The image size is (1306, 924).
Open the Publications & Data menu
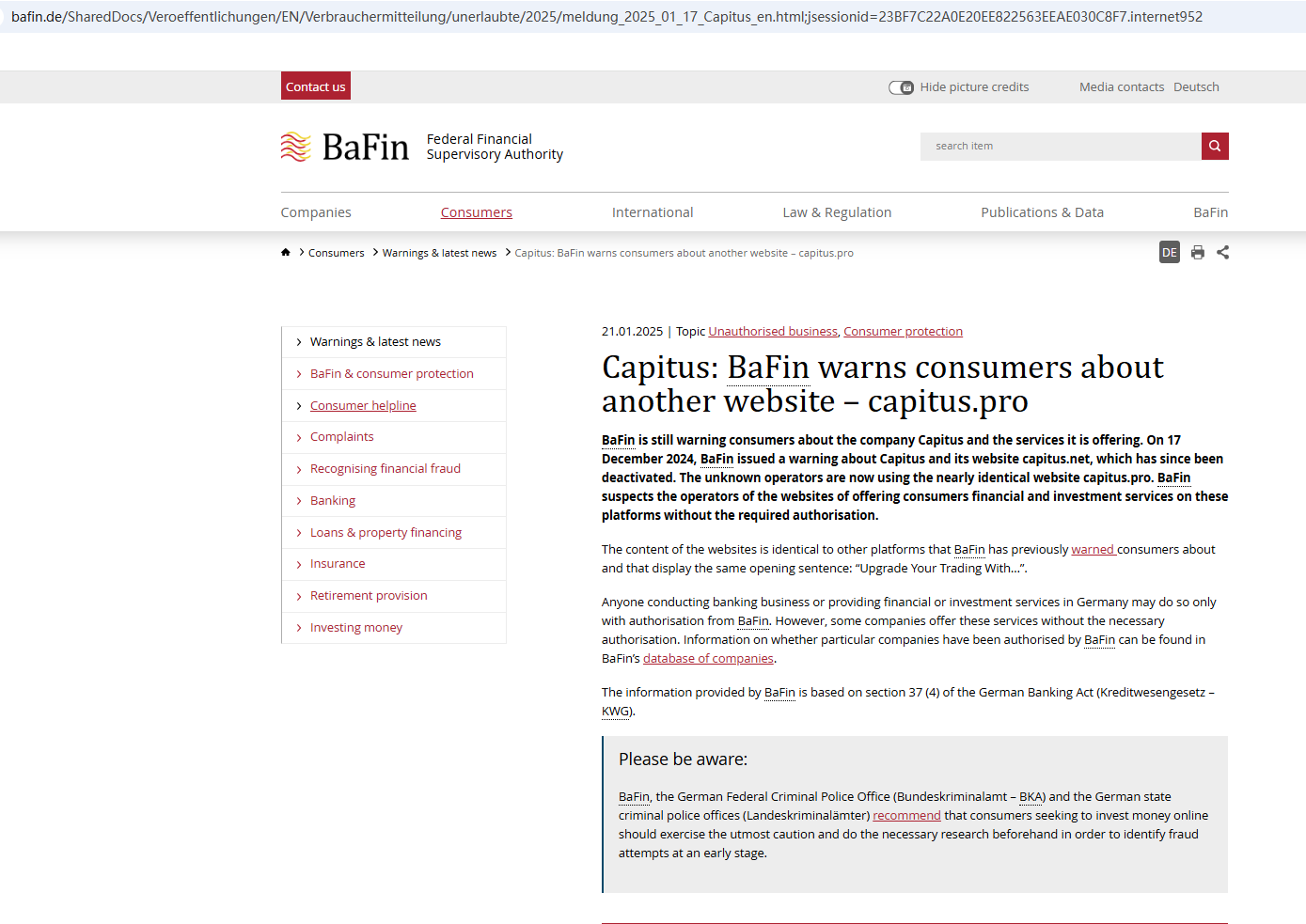tap(1042, 212)
